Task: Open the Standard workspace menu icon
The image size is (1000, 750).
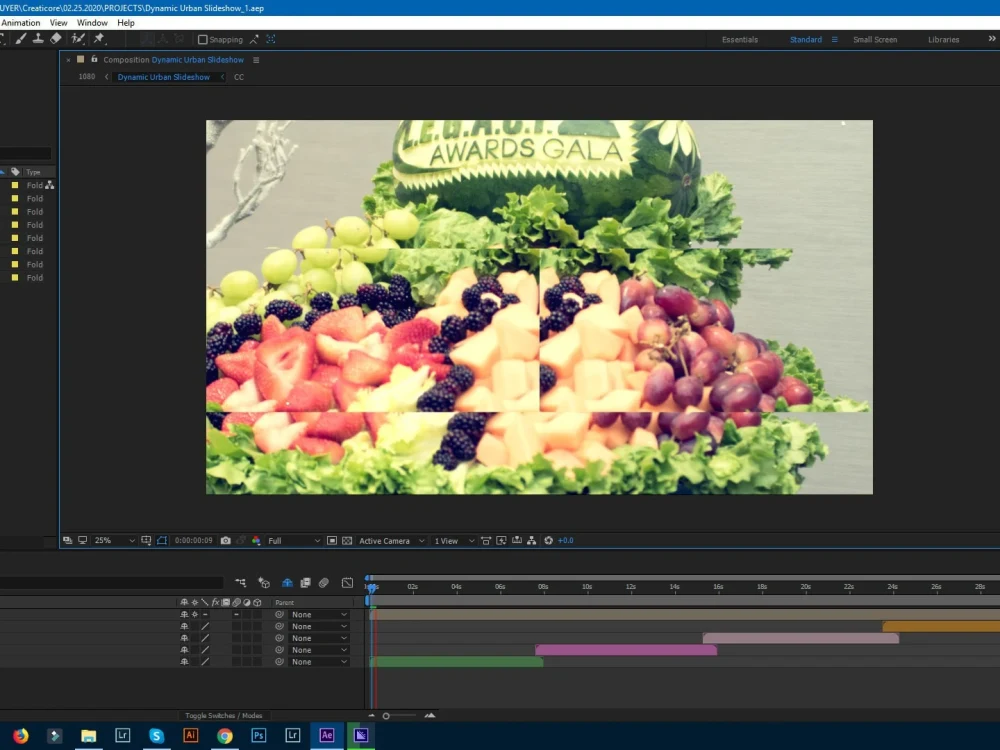Action: coord(834,40)
